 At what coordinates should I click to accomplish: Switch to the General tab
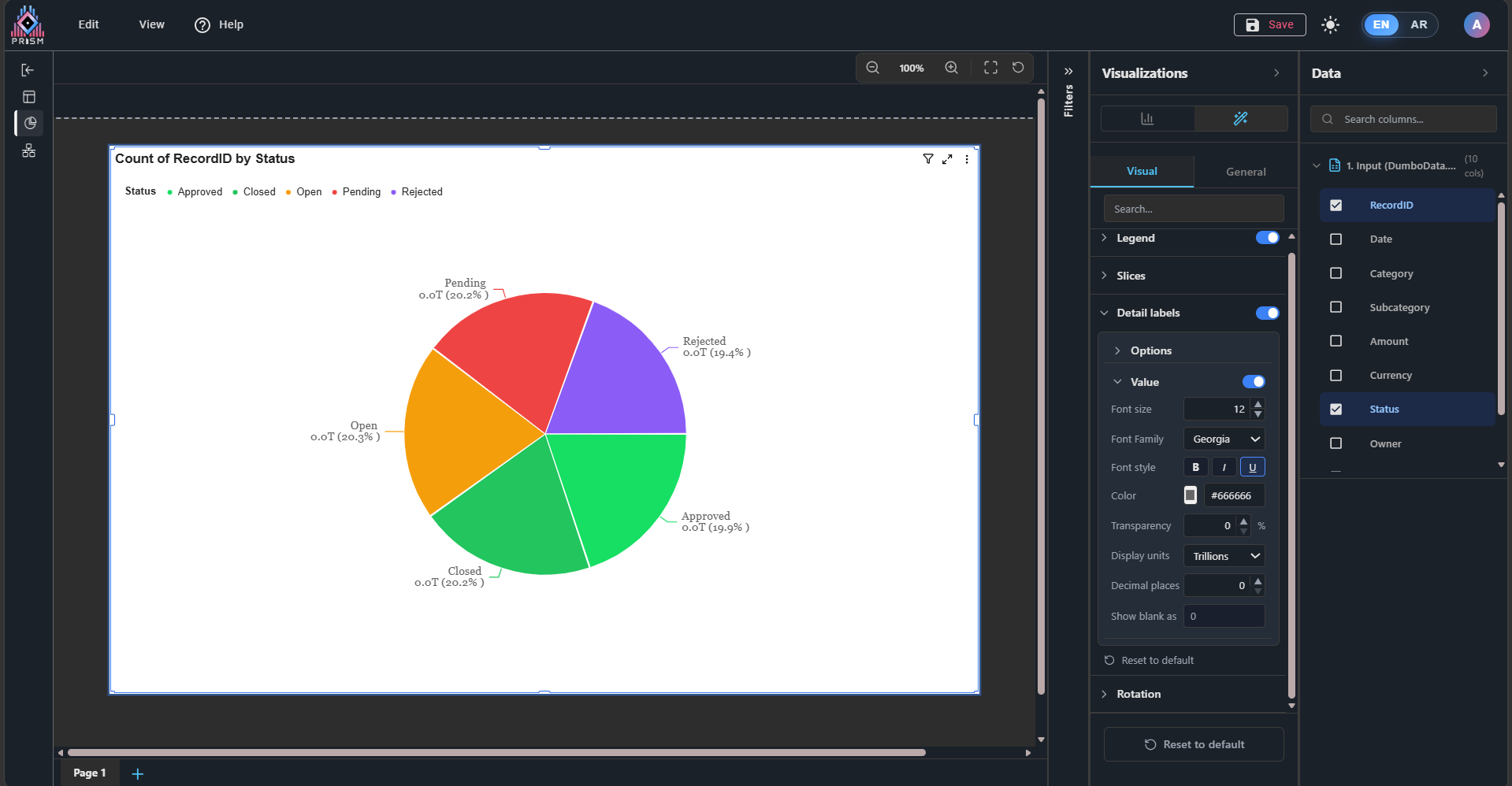pos(1245,172)
